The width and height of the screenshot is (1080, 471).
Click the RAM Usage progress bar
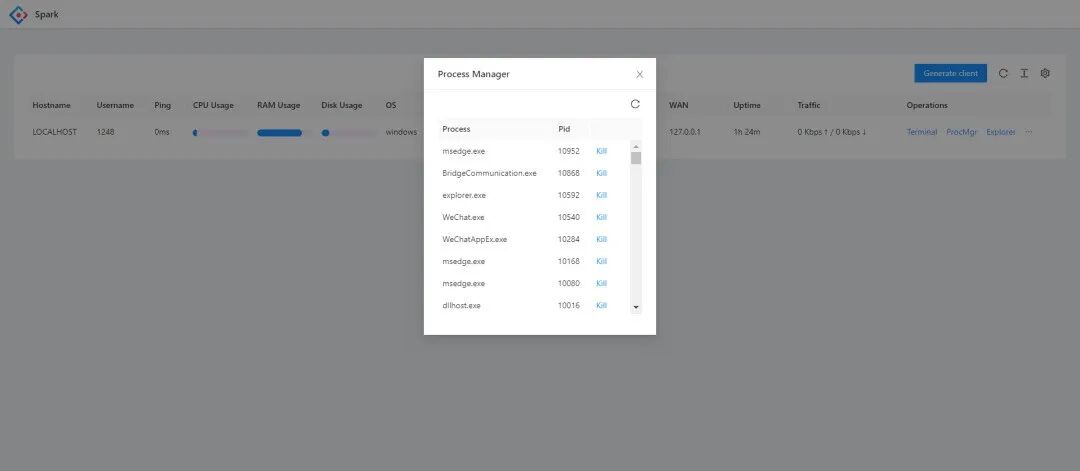285,132
